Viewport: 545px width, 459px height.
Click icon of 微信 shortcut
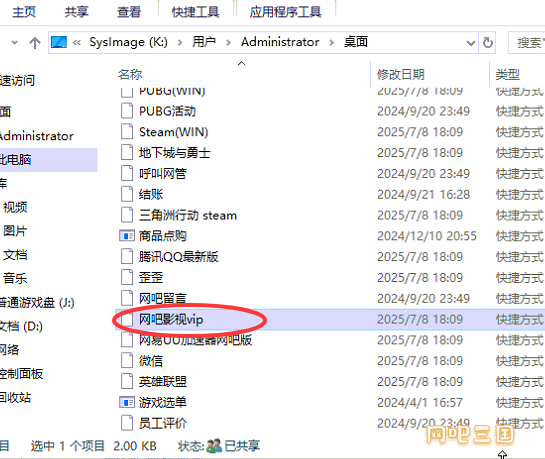tap(127, 361)
